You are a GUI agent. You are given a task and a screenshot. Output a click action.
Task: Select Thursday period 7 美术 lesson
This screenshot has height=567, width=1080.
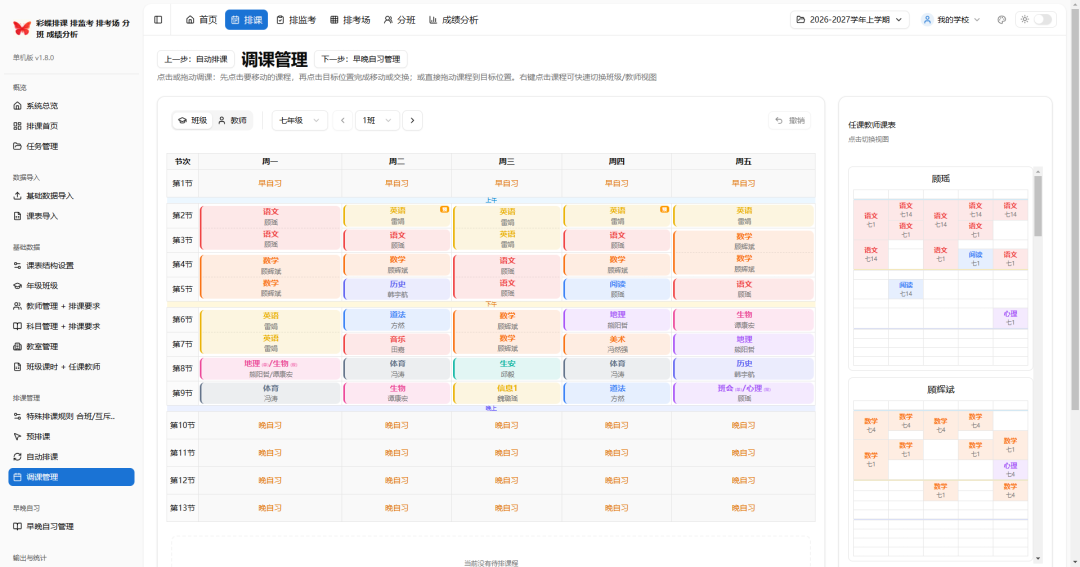(x=617, y=344)
